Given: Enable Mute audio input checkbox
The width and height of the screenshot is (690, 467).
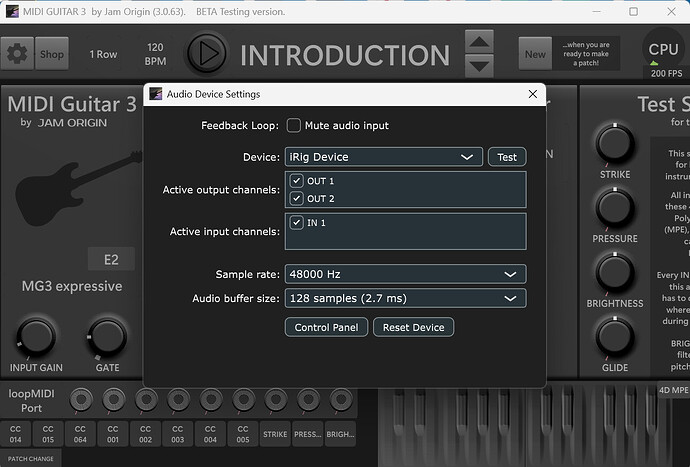Looking at the screenshot, I should point(294,125).
